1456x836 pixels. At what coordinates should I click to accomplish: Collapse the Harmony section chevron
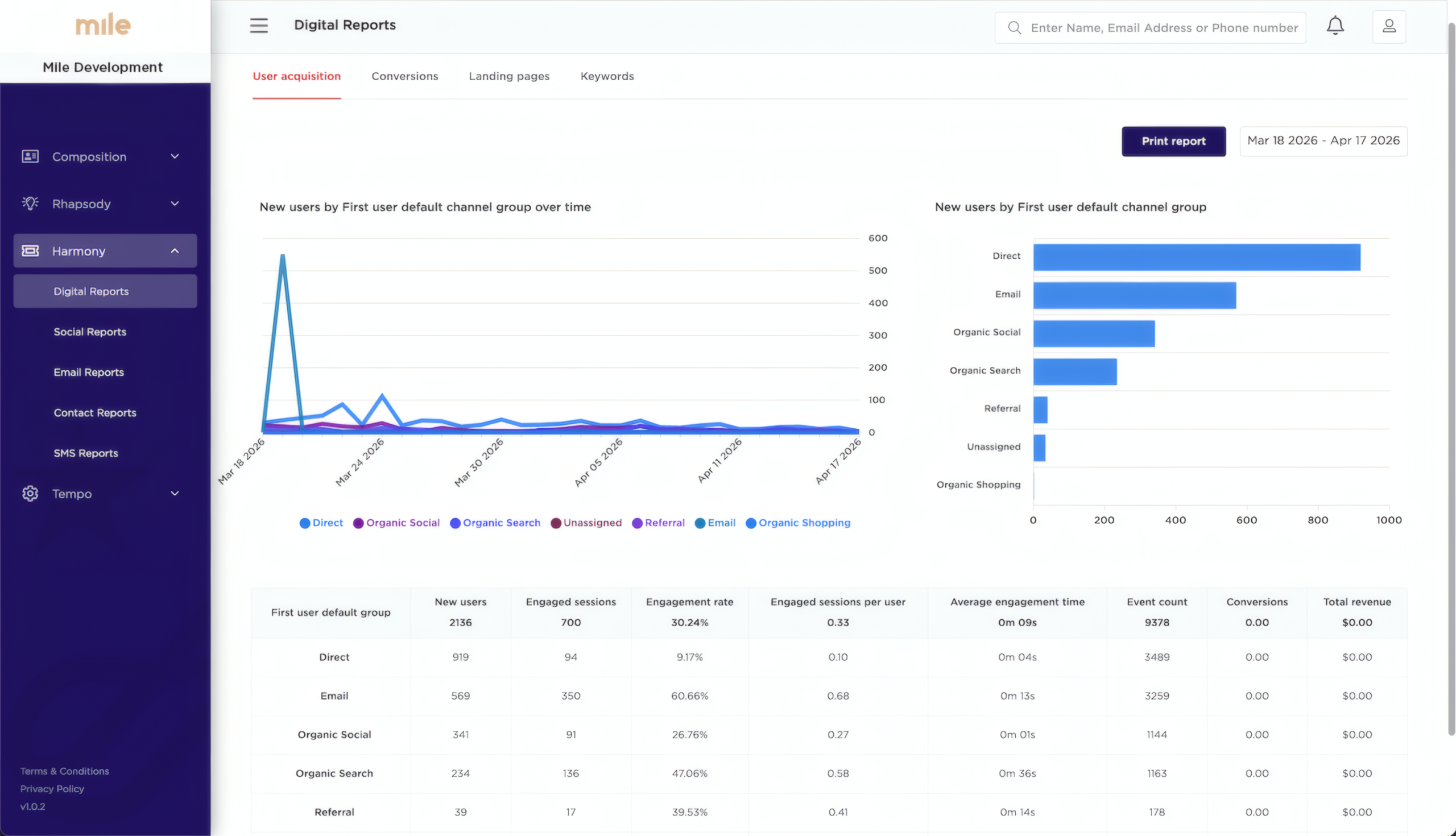click(x=175, y=250)
